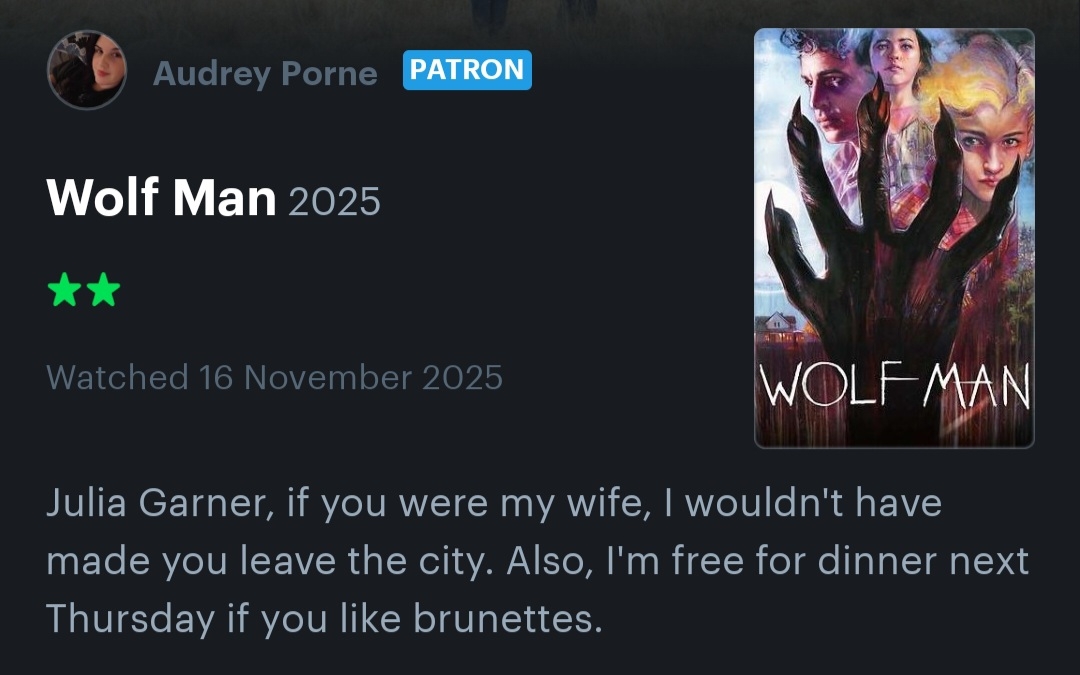The image size is (1080, 675).
Task: Click the word Thursday in review
Action: coord(130,618)
